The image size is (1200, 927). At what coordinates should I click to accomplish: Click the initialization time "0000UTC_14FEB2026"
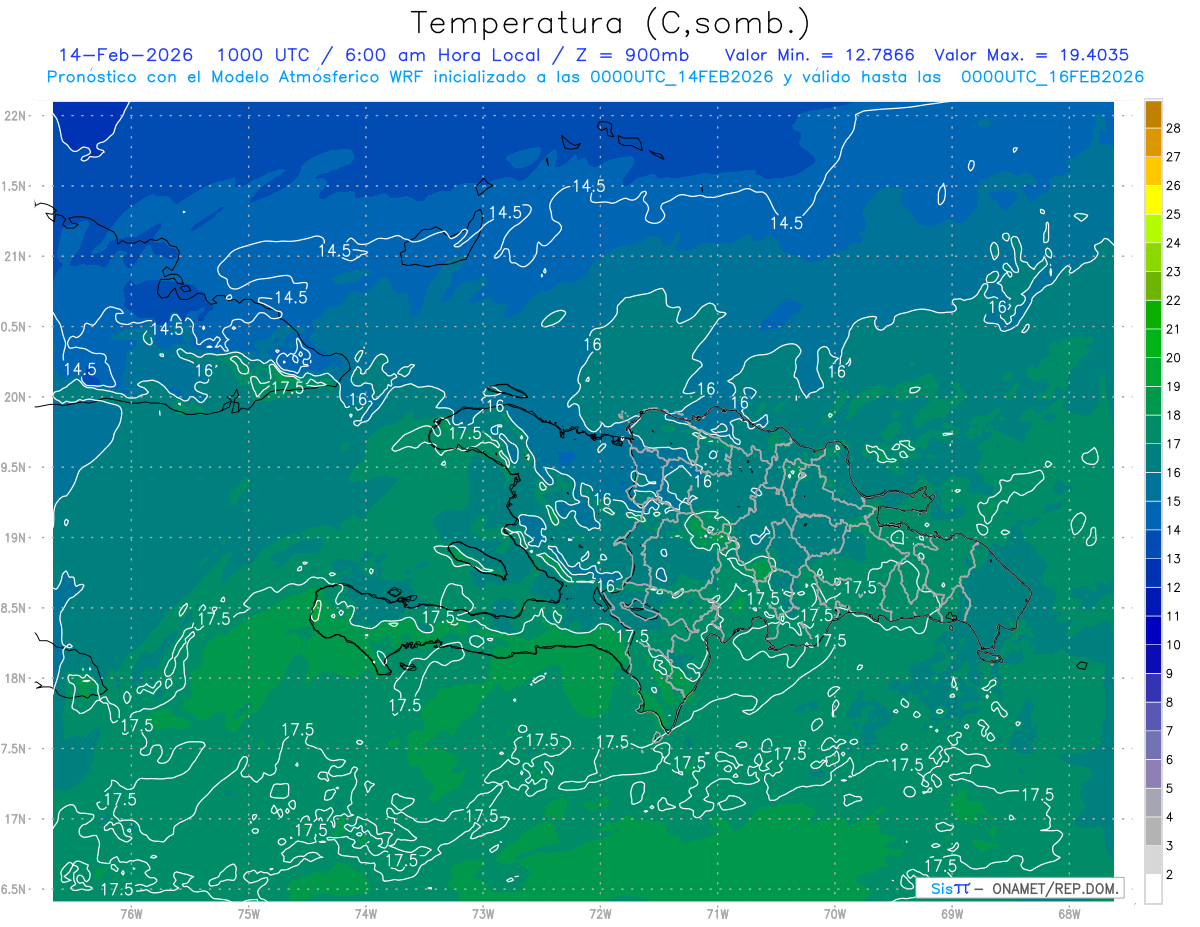tap(682, 77)
